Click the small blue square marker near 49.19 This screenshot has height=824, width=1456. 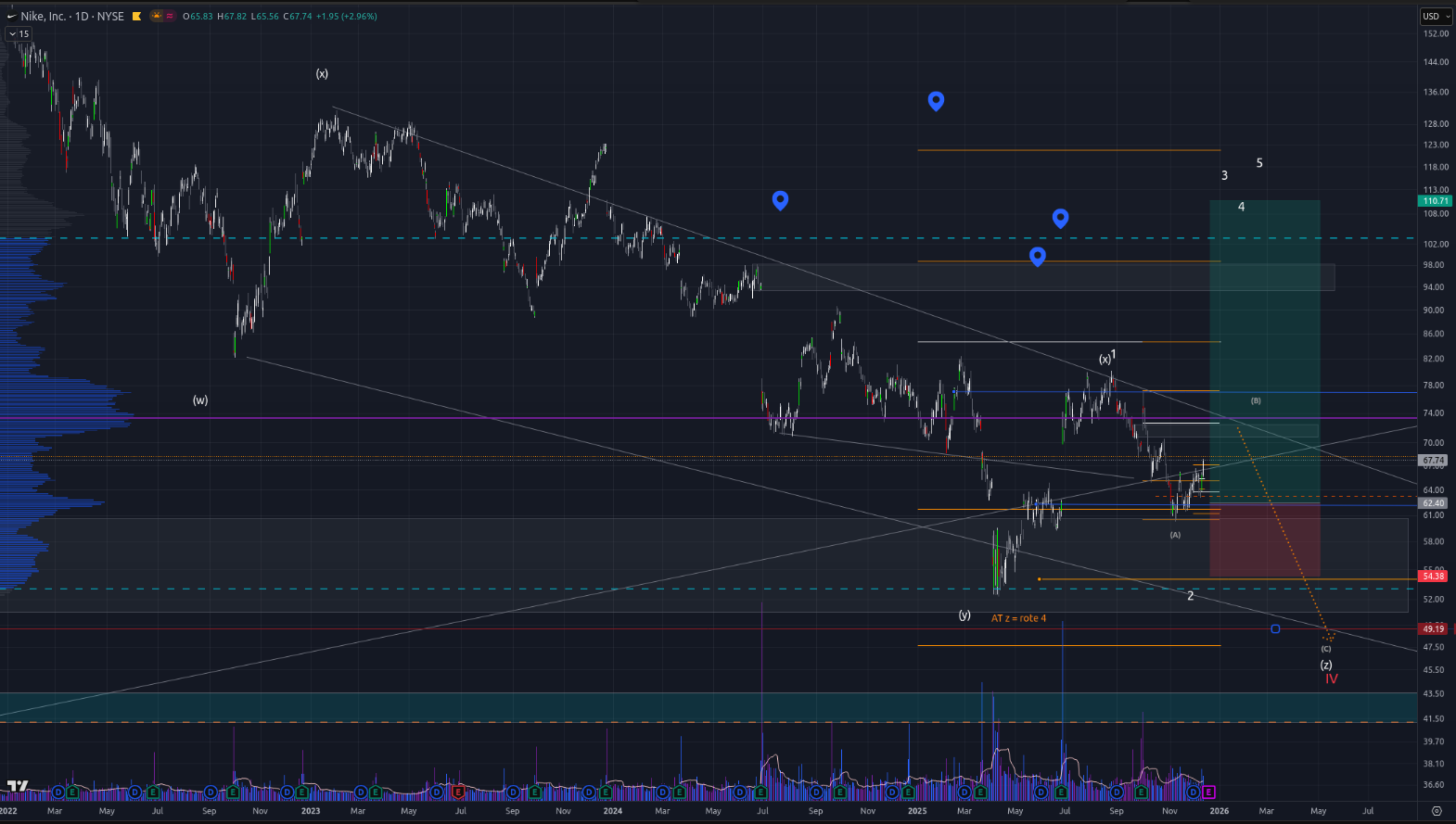tap(1275, 629)
